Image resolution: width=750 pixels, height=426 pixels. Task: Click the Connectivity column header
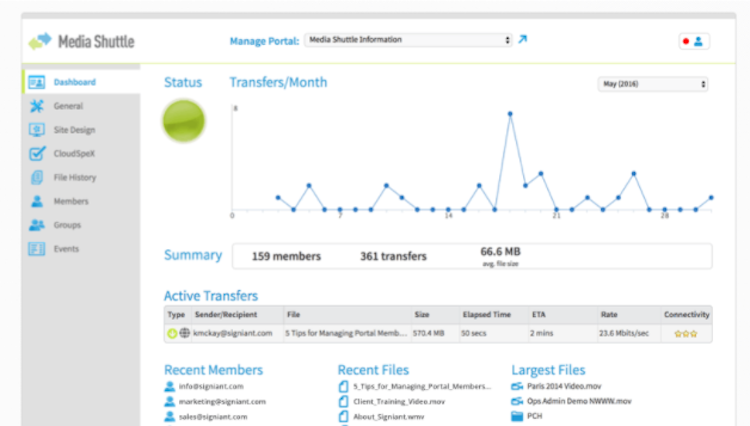[x=686, y=315]
